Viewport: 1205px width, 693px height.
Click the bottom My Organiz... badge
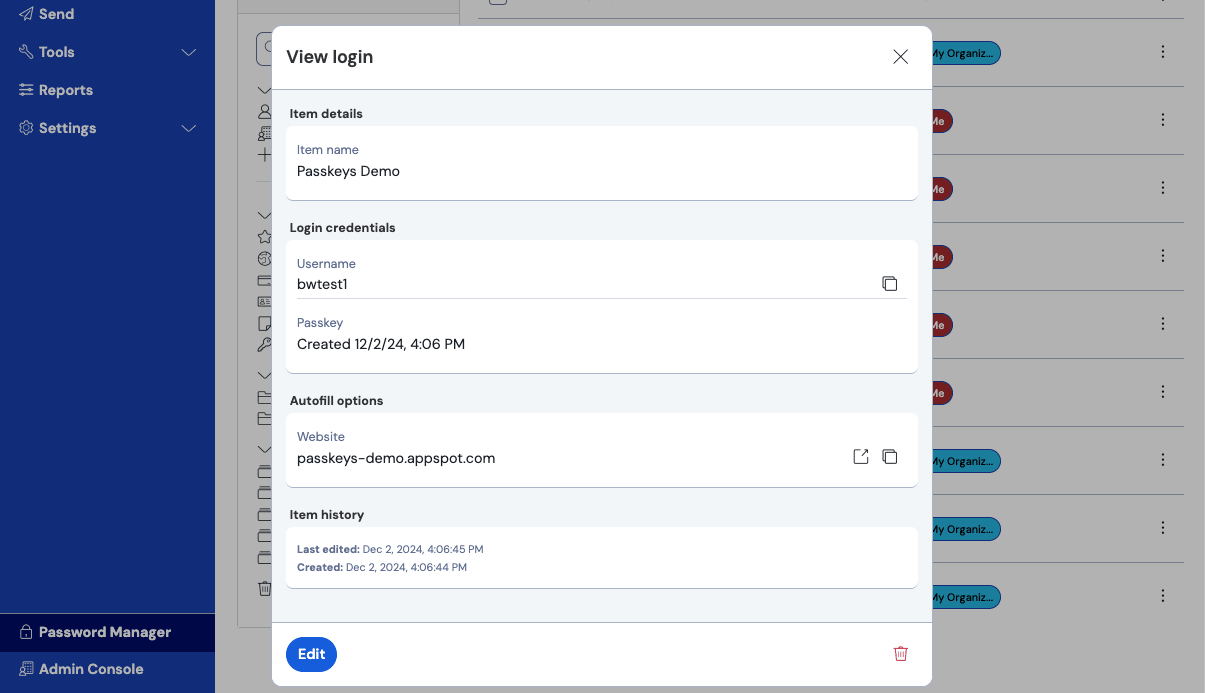point(965,597)
